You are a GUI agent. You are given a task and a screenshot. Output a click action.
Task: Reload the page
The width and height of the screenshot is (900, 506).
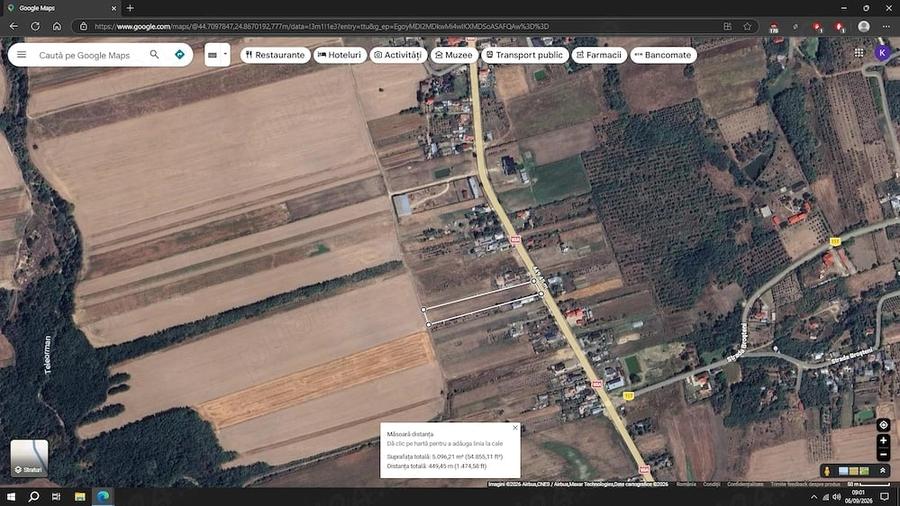pos(35,26)
